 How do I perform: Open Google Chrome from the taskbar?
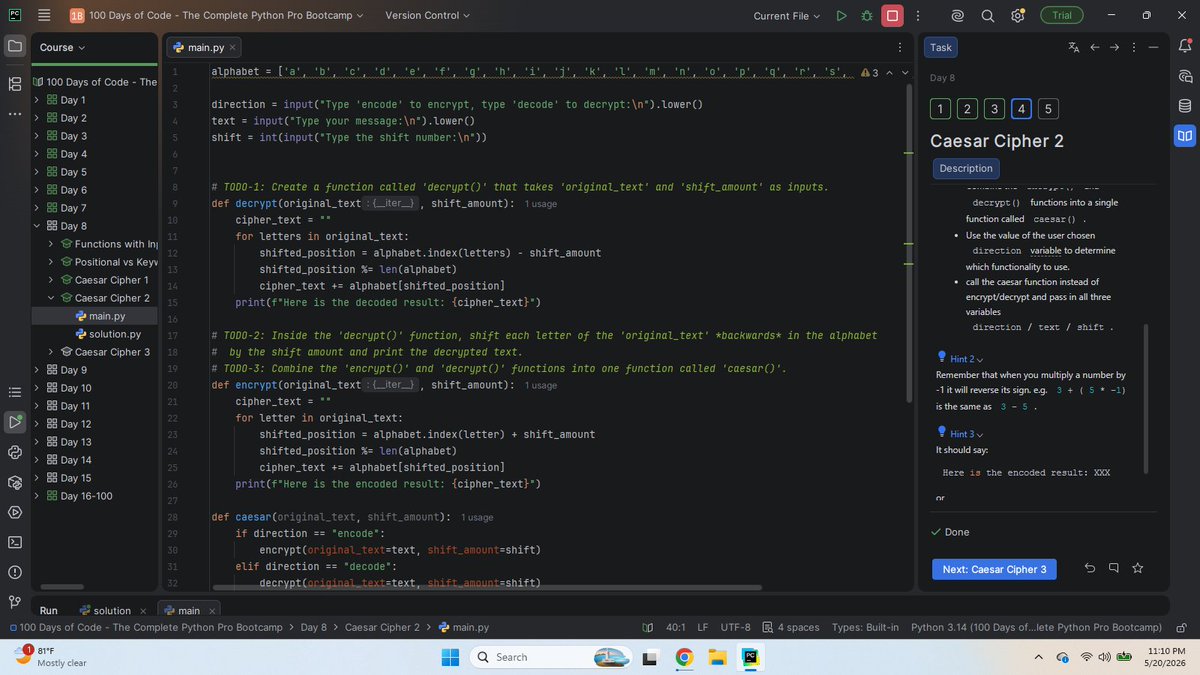[x=683, y=657]
